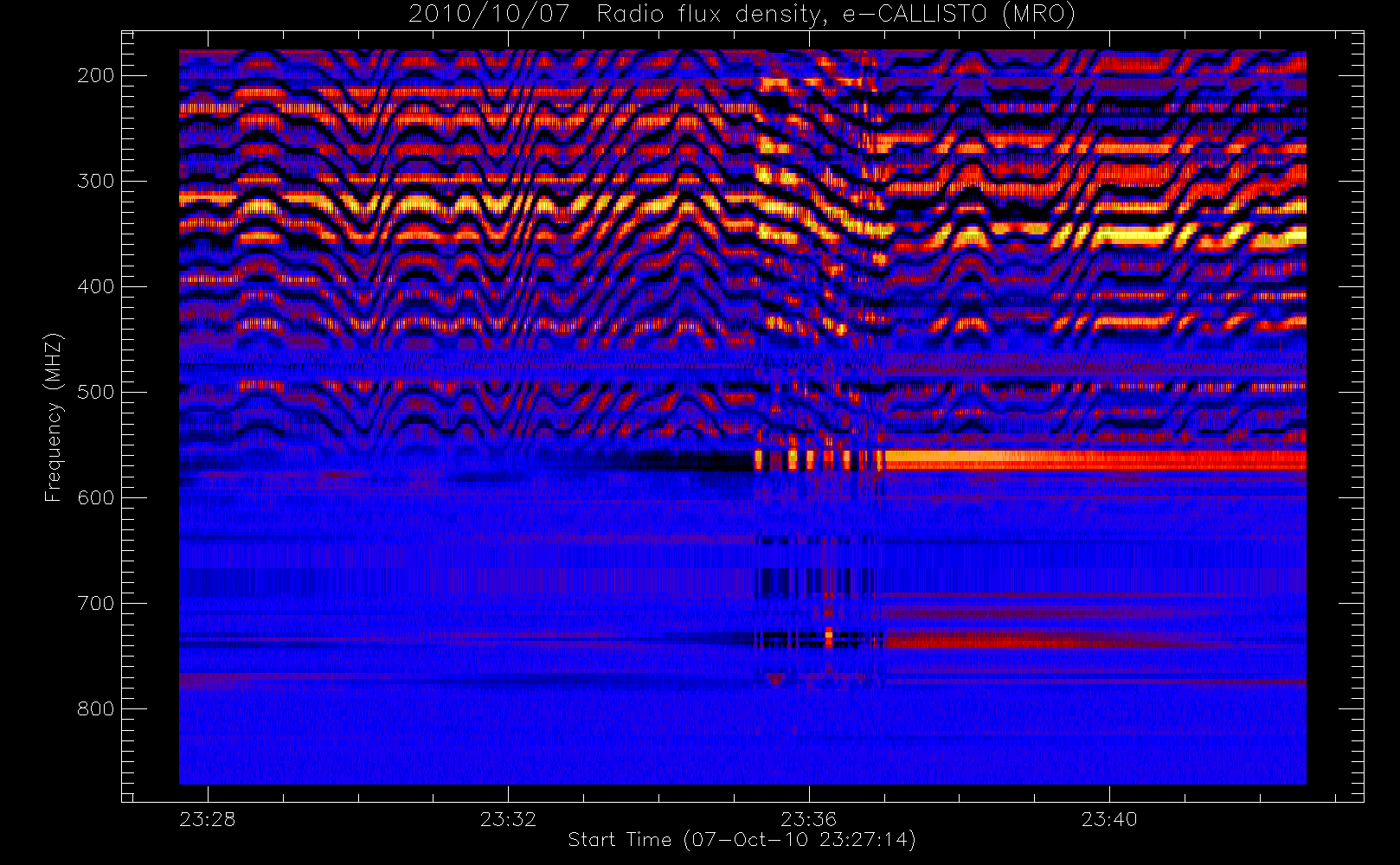Click the 'Frequency (MHZ)' axis label
The width and height of the screenshot is (1400, 865).
pos(54,417)
